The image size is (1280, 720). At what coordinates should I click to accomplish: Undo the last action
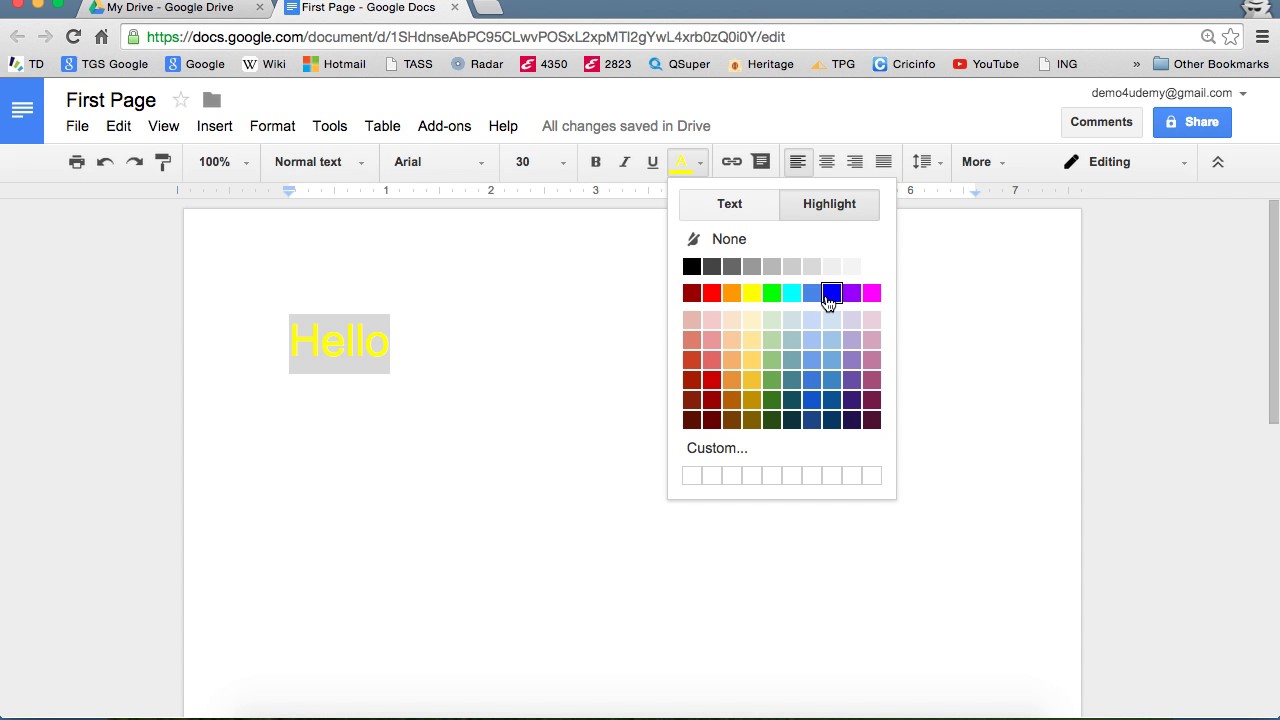(105, 162)
